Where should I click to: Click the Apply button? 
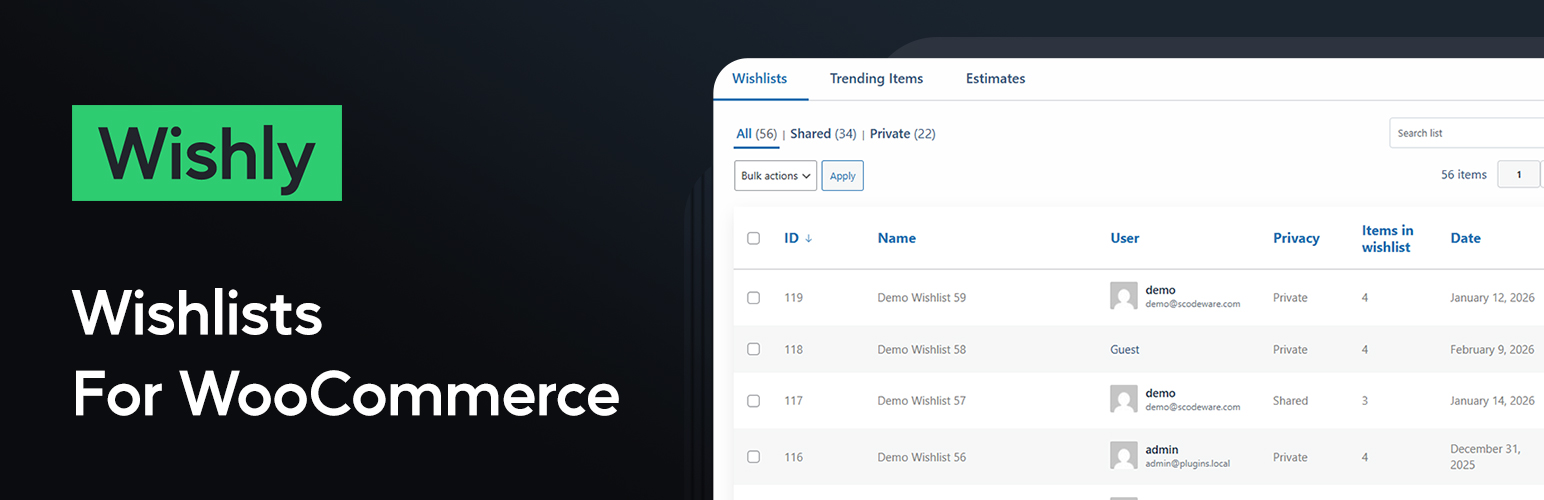click(843, 176)
